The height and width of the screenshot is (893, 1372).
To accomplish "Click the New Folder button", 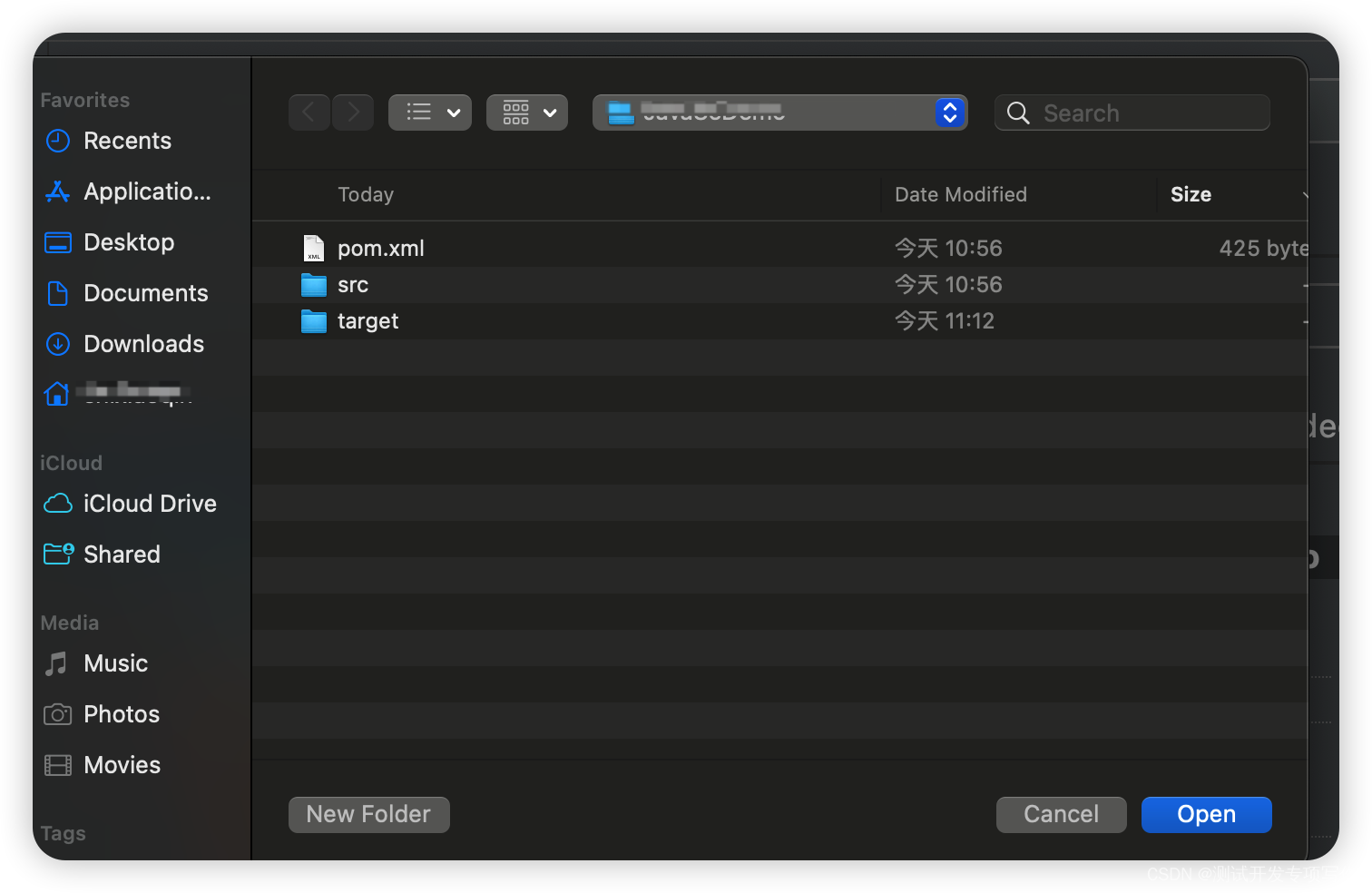I will click(x=369, y=814).
